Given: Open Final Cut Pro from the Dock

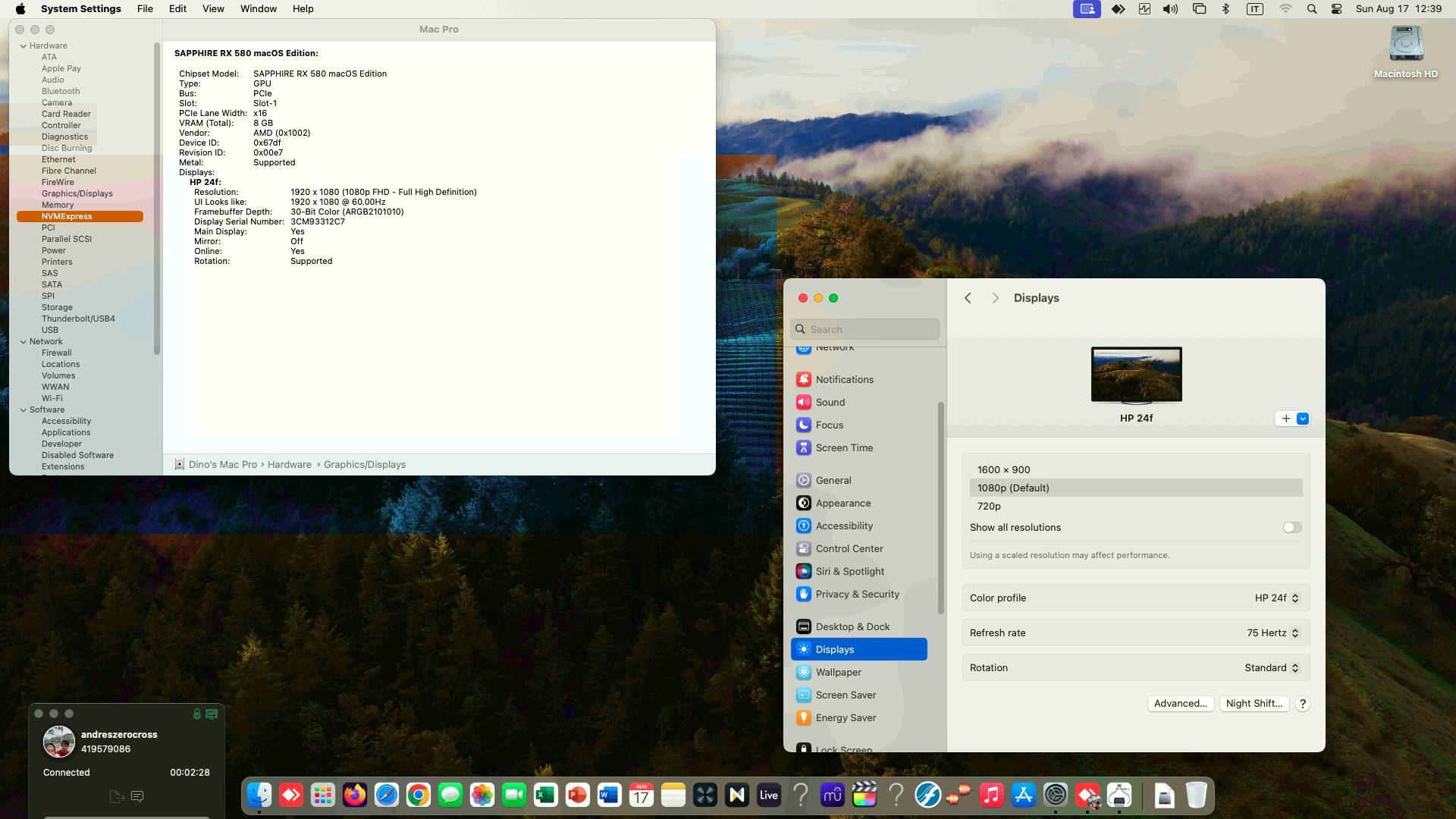Looking at the screenshot, I should click(864, 795).
